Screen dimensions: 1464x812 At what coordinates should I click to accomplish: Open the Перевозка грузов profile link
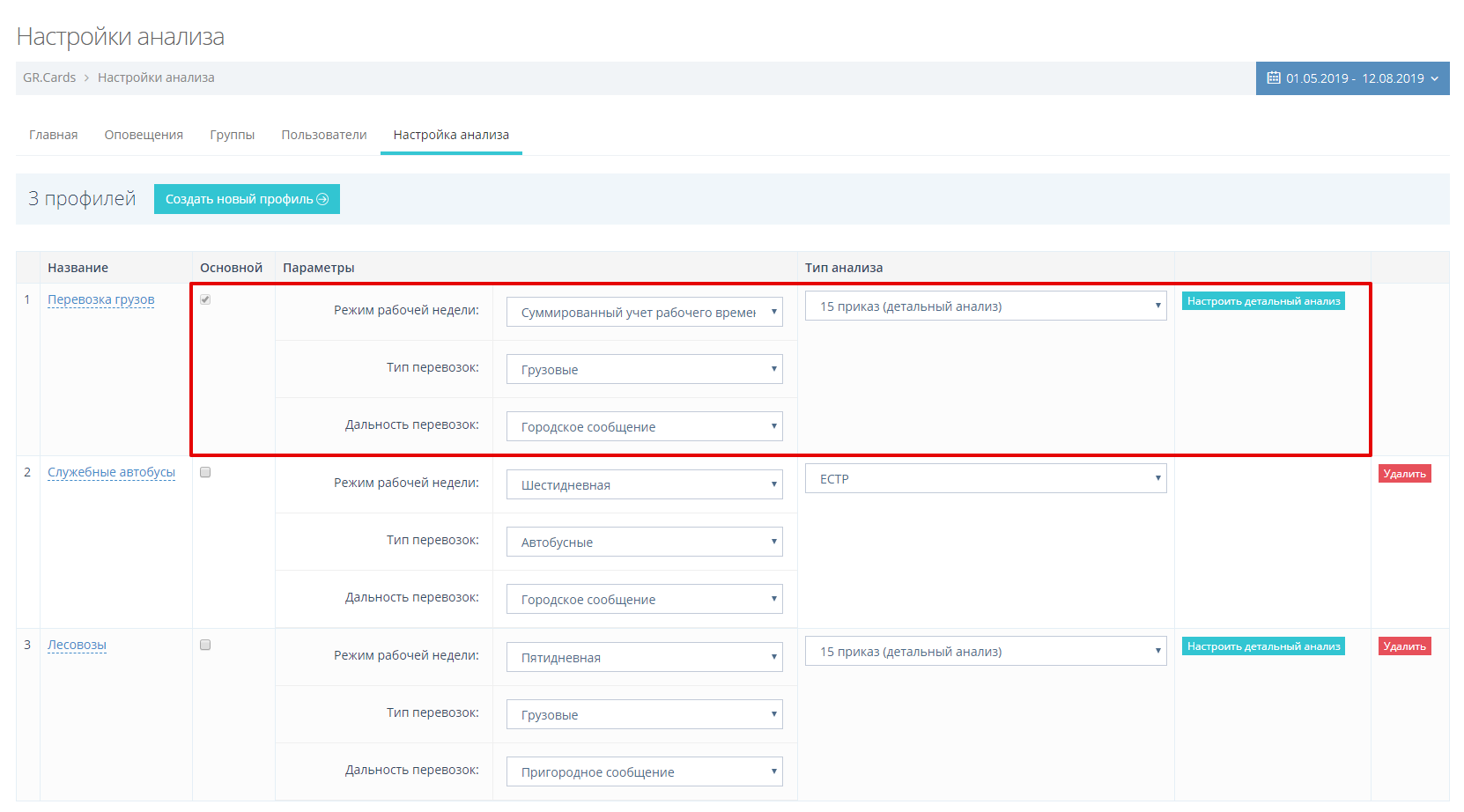100,299
